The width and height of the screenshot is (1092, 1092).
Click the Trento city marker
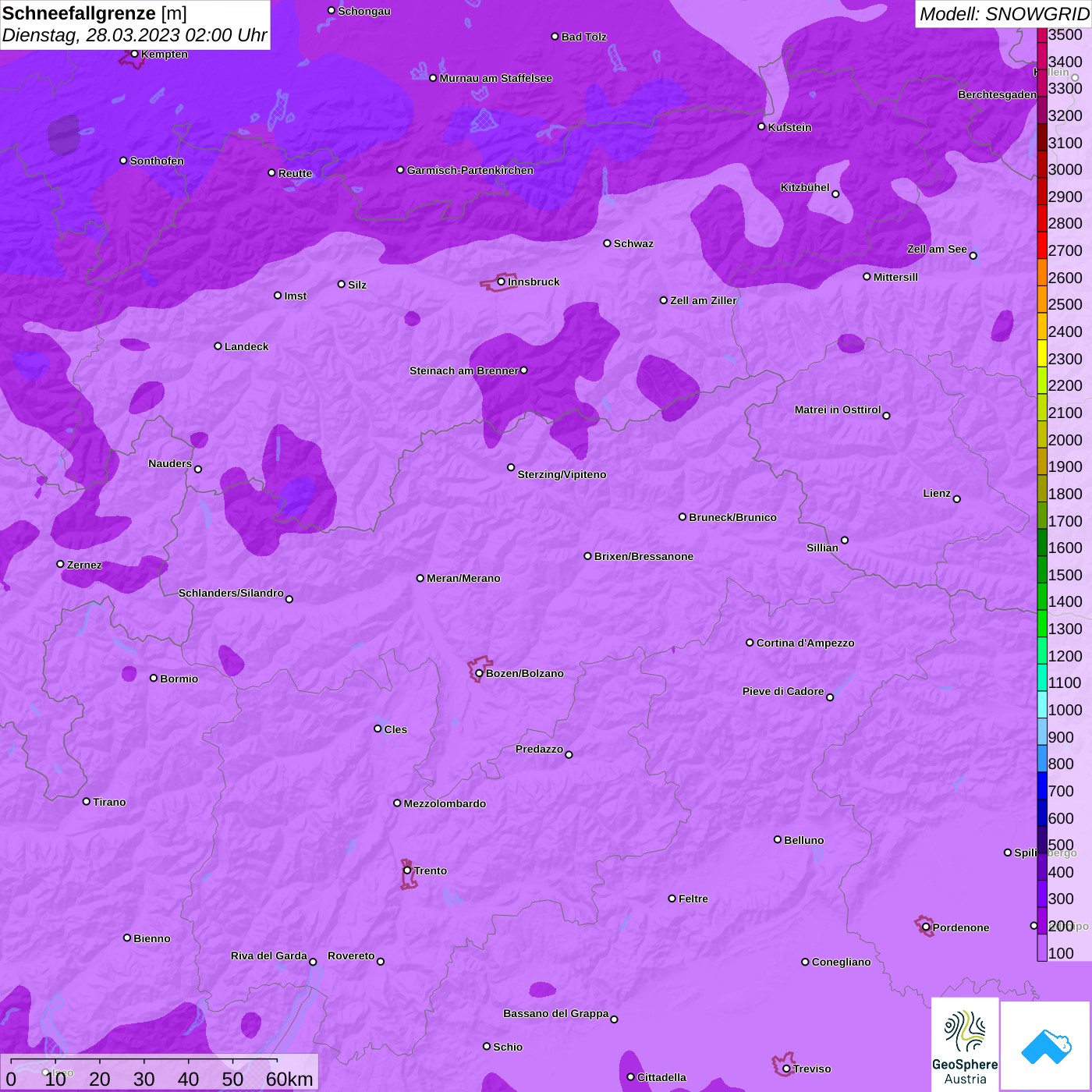tap(407, 870)
